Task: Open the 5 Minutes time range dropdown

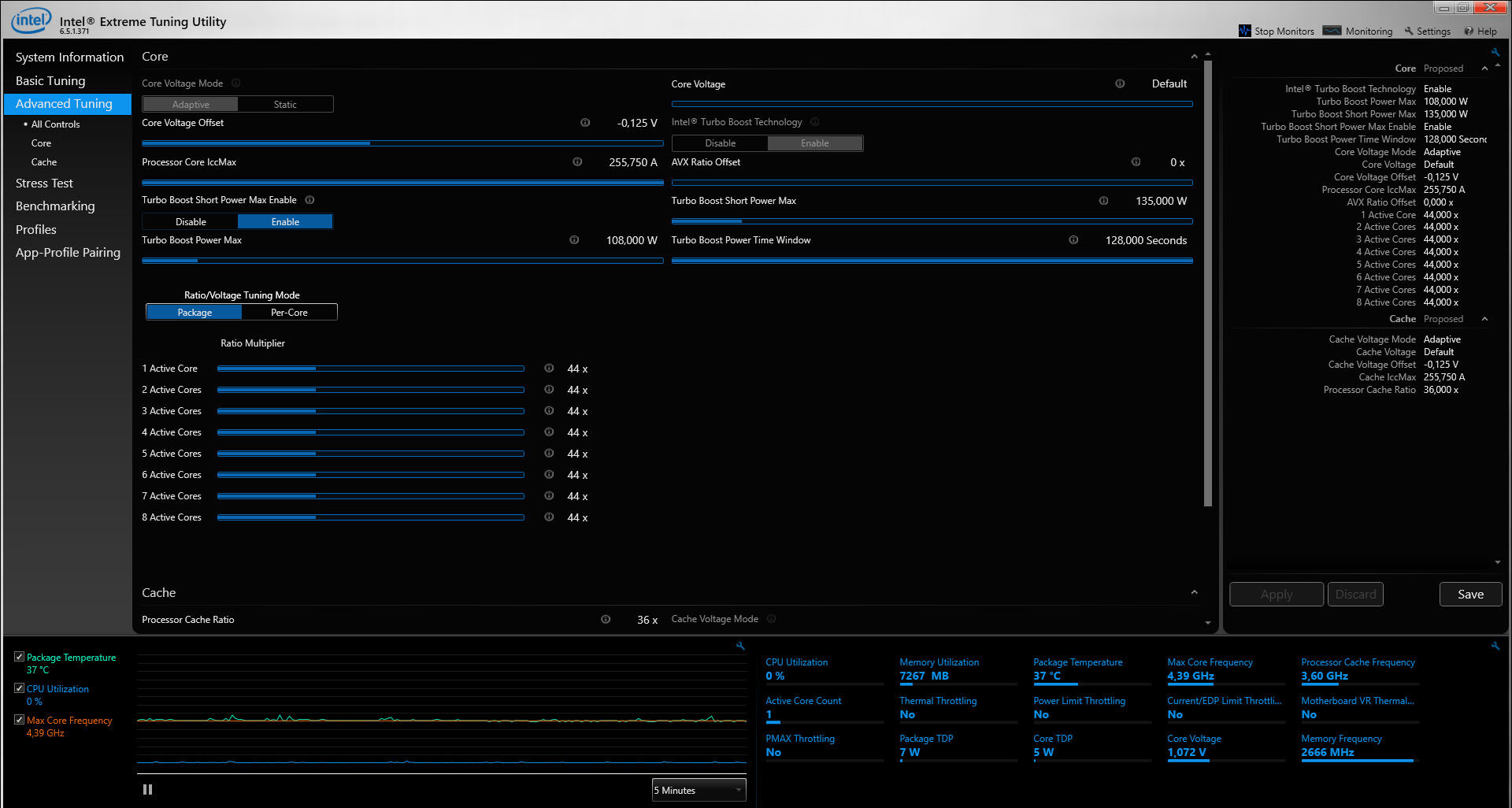Action: click(x=699, y=790)
